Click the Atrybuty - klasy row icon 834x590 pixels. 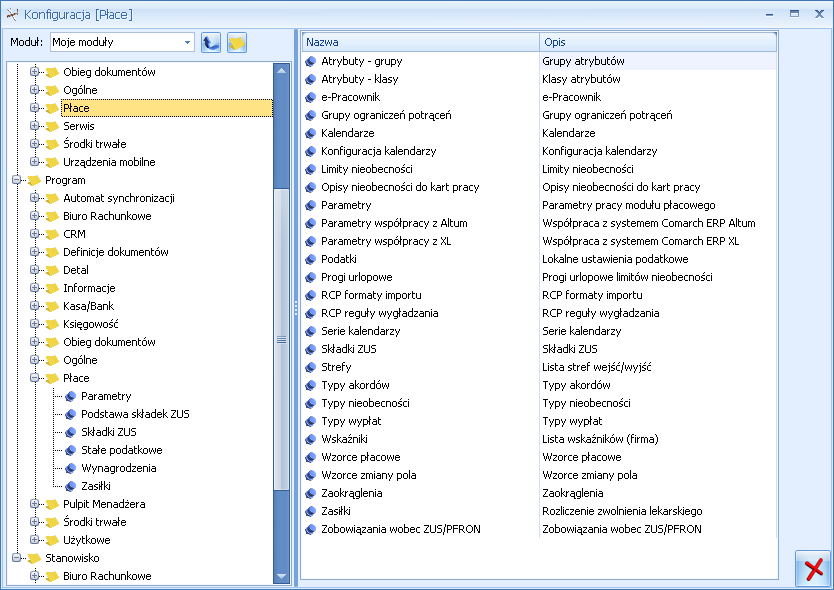[x=311, y=79]
